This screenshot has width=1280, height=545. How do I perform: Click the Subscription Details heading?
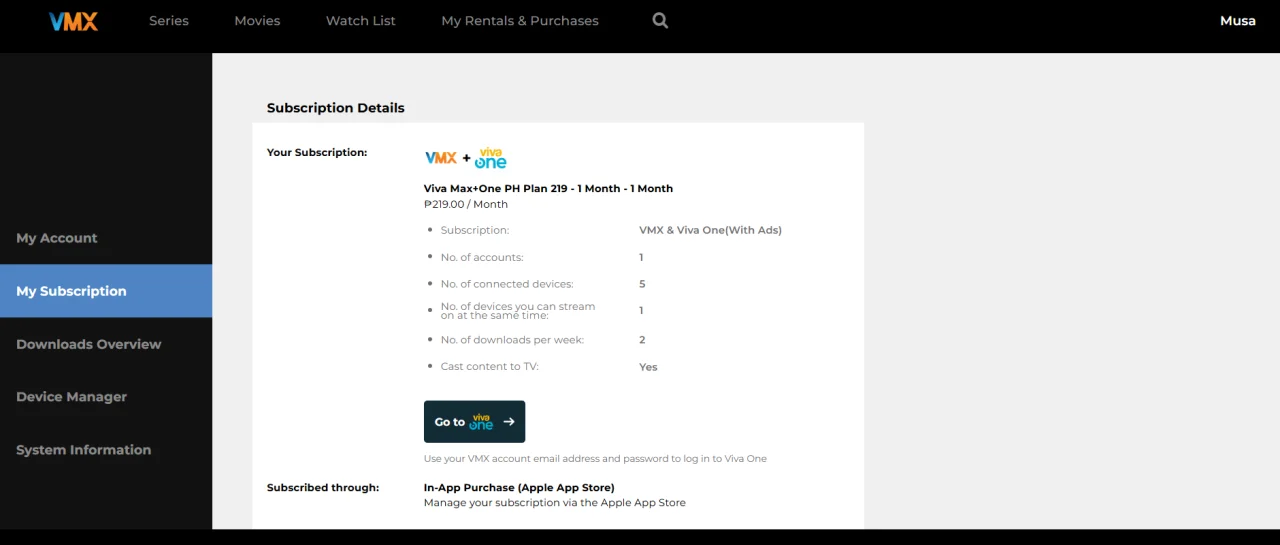coord(336,108)
